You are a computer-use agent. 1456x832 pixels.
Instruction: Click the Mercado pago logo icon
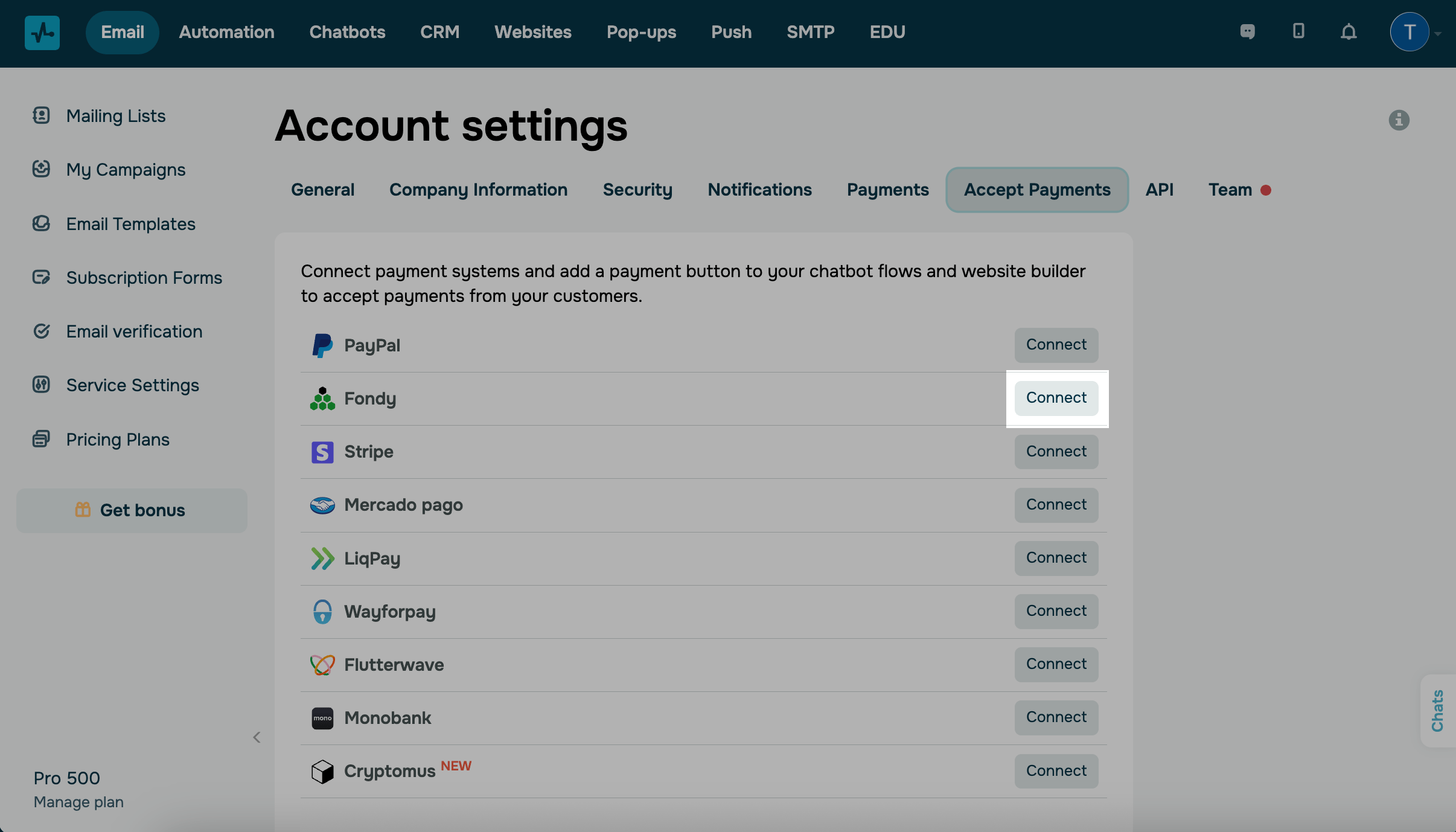pyautogui.click(x=322, y=505)
